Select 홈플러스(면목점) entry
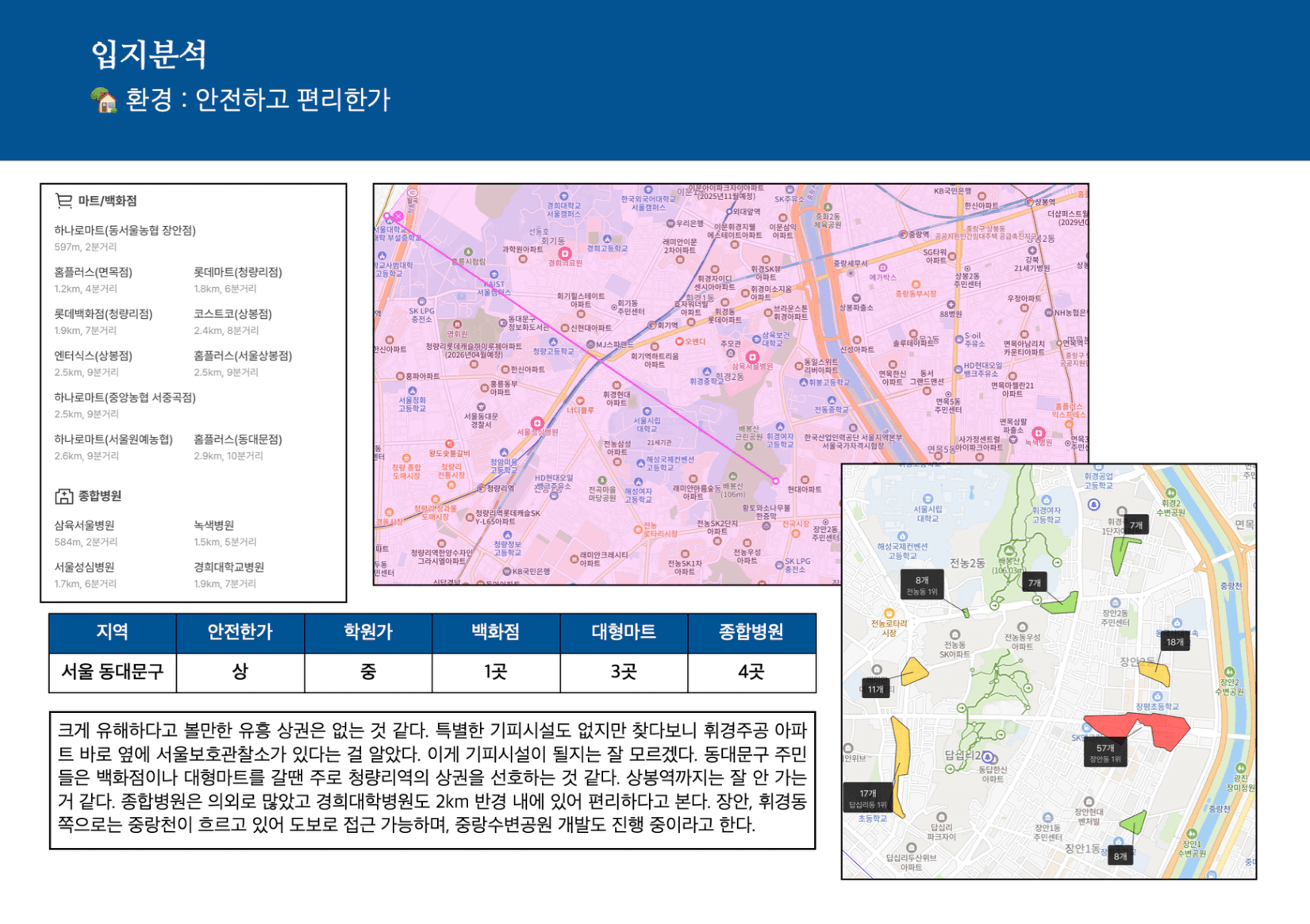Screen dimensions: 1310x924 [93, 272]
